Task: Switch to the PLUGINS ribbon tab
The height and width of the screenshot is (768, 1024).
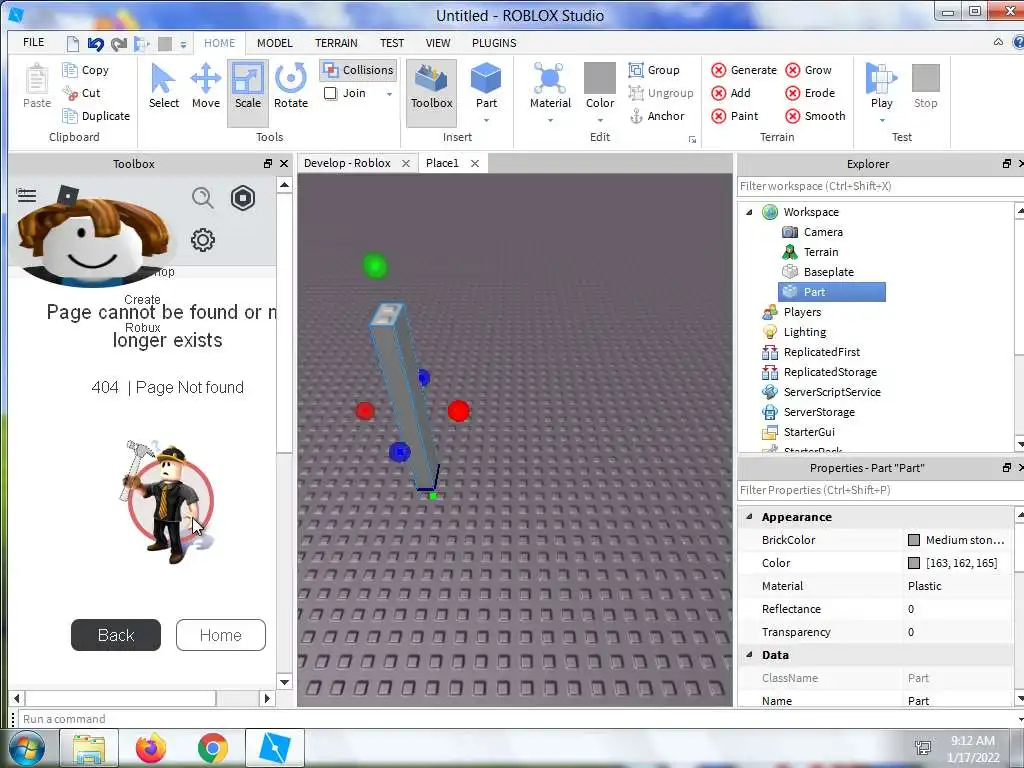Action: [x=494, y=43]
